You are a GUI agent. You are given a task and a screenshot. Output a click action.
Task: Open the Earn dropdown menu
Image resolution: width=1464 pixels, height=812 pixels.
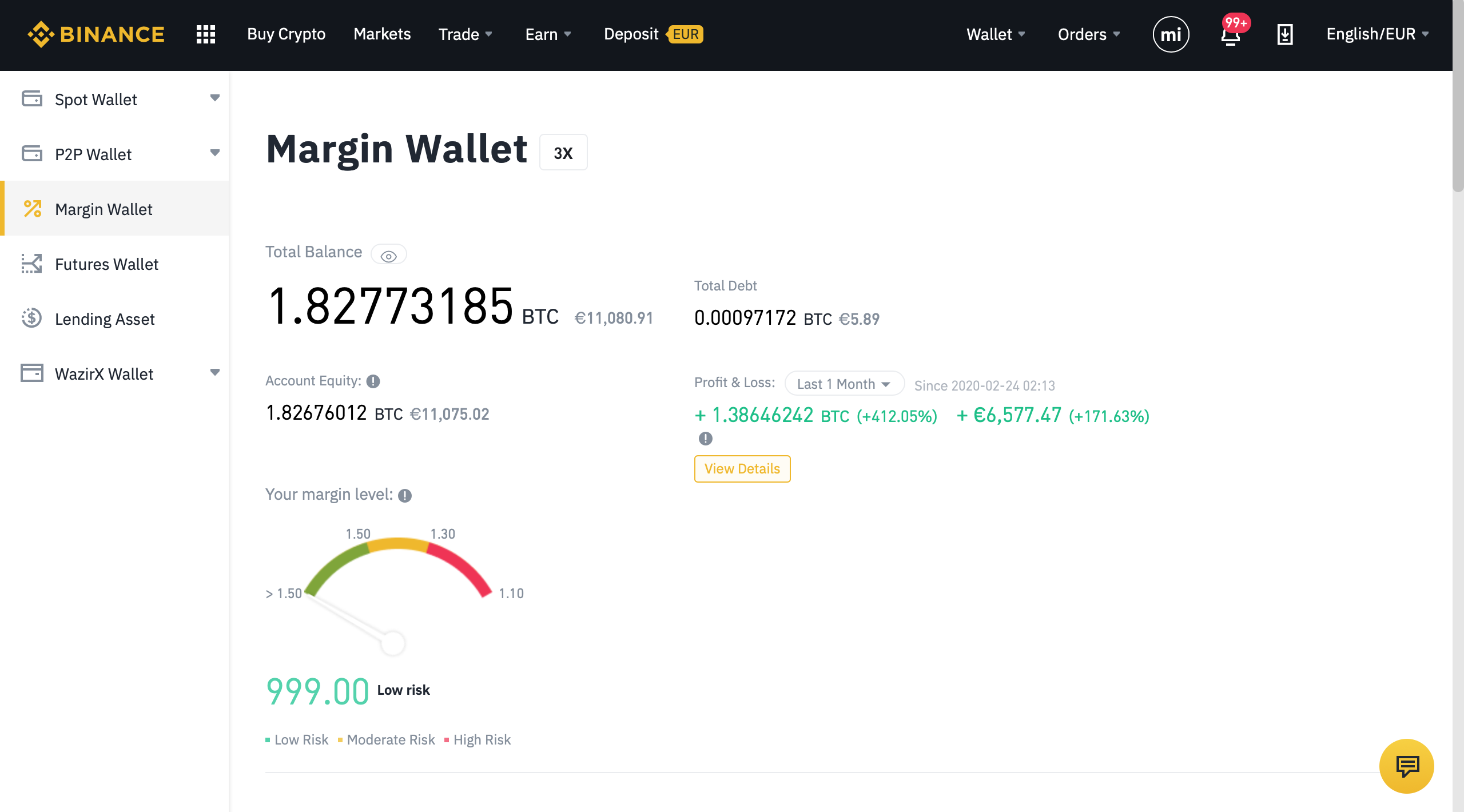pyautogui.click(x=548, y=34)
